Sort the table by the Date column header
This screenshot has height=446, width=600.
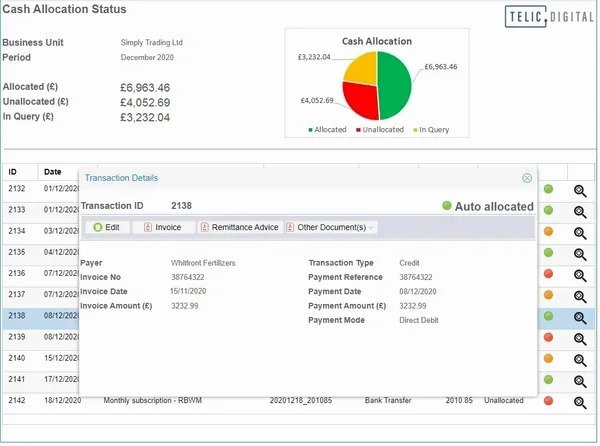(x=52, y=171)
